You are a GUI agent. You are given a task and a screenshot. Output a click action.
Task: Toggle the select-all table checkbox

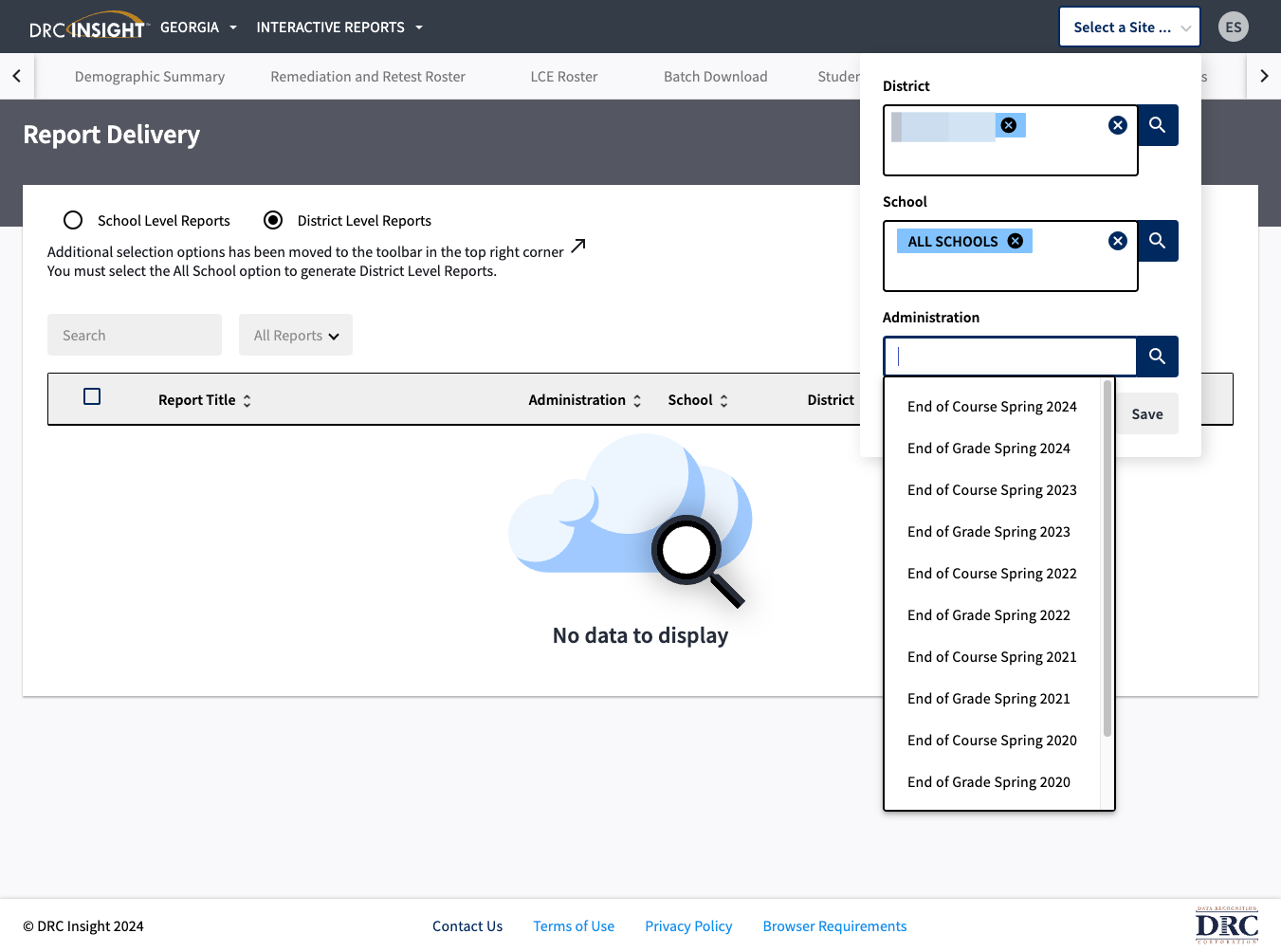point(92,396)
